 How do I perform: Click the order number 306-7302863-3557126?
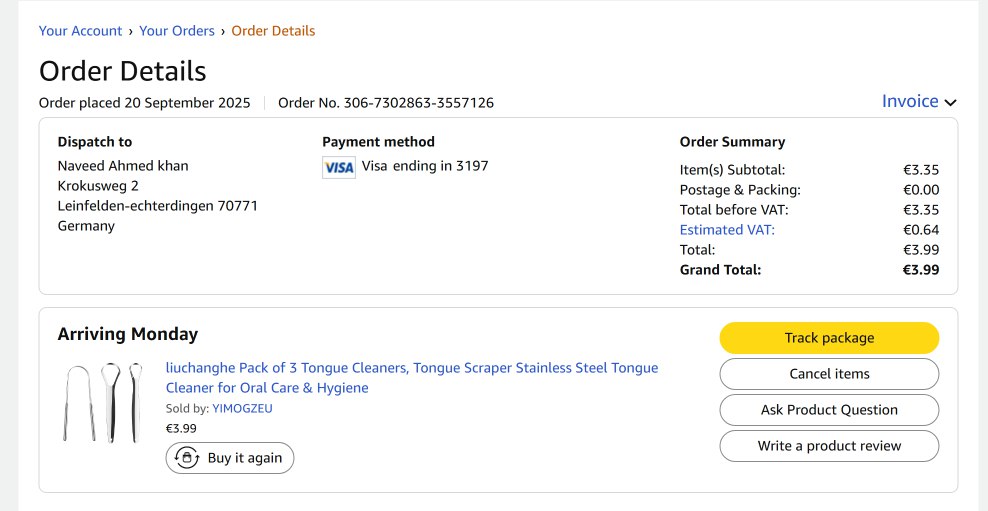(418, 103)
